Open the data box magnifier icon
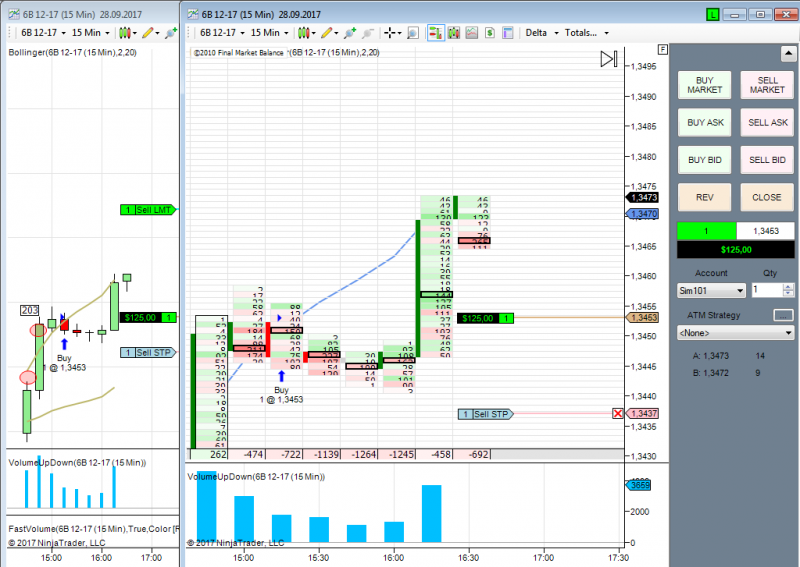Screen dimensions: 800x567 (x=413, y=33)
